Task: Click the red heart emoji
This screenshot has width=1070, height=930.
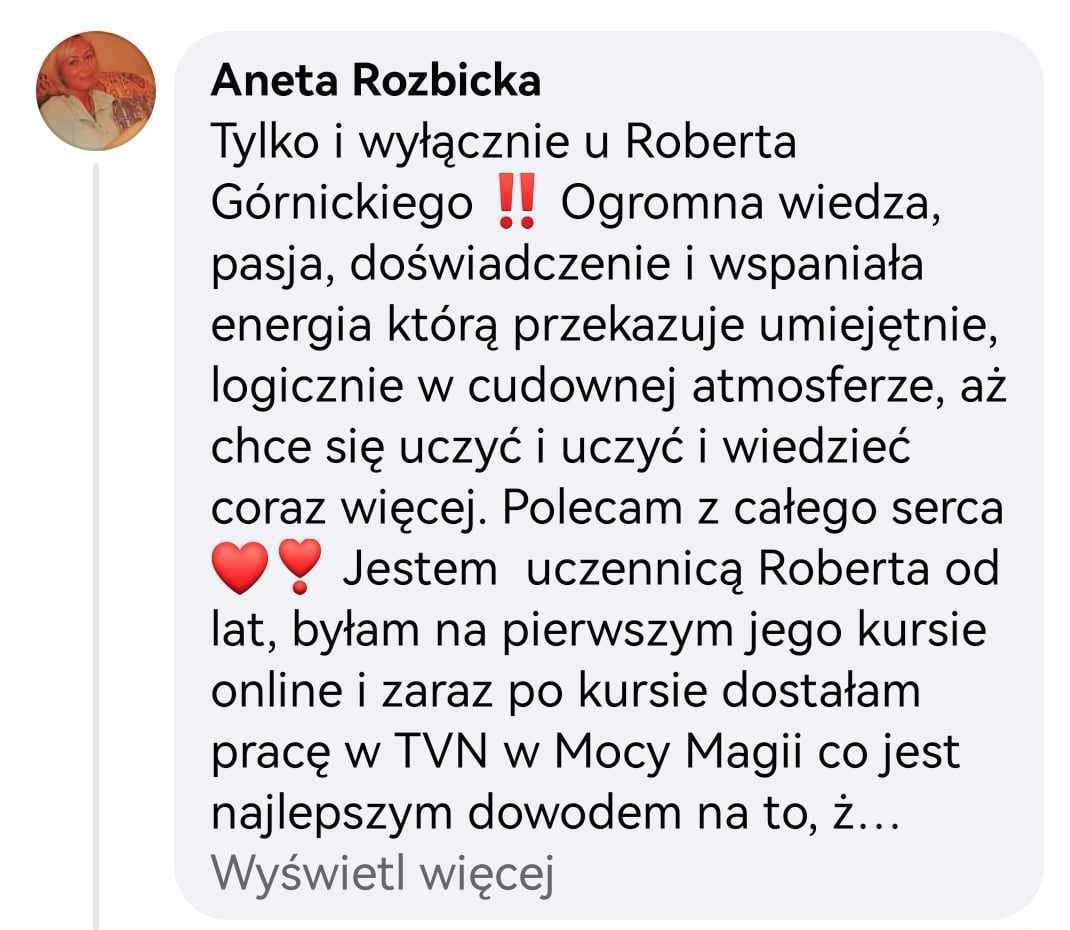Action: 240,567
